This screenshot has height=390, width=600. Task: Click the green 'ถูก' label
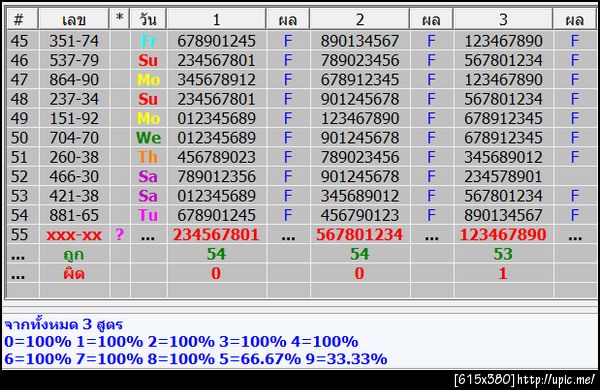pos(73,255)
